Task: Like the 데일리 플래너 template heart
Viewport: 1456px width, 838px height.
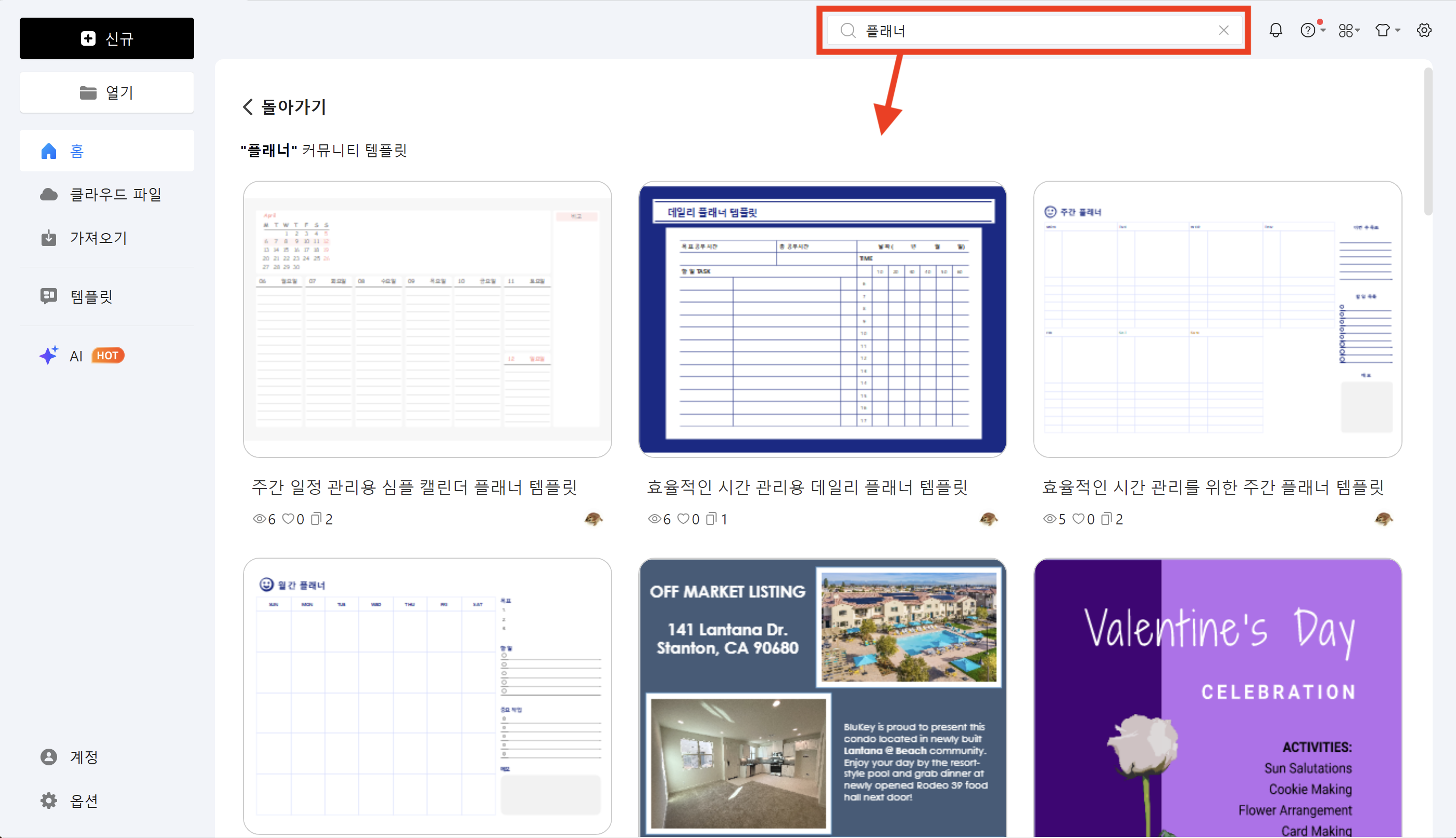Action: pyautogui.click(x=683, y=519)
